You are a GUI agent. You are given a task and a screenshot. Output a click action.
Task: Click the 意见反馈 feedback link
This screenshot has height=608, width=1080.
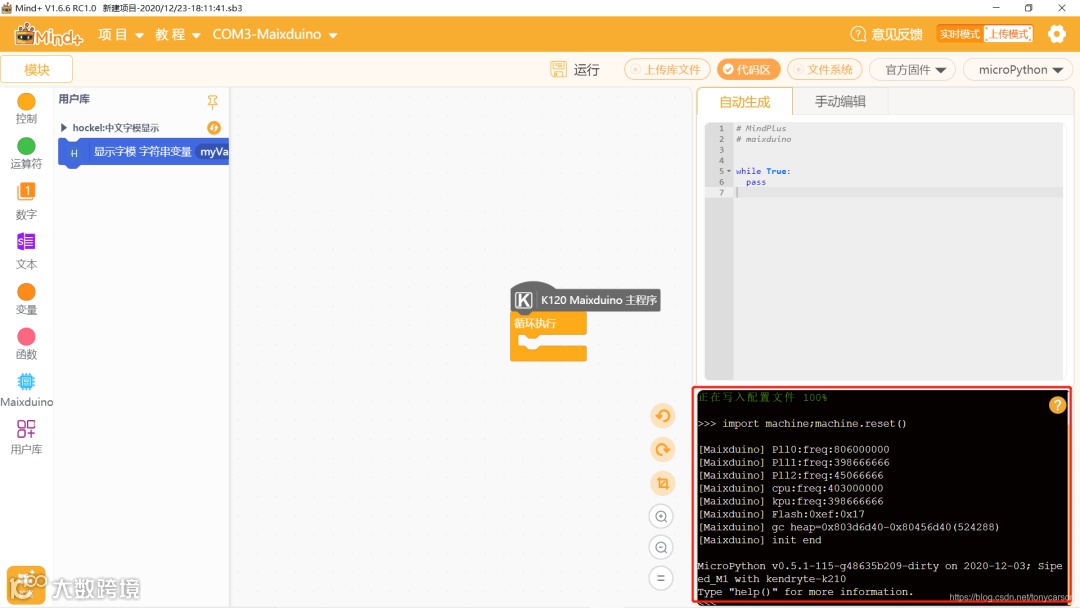coord(897,34)
